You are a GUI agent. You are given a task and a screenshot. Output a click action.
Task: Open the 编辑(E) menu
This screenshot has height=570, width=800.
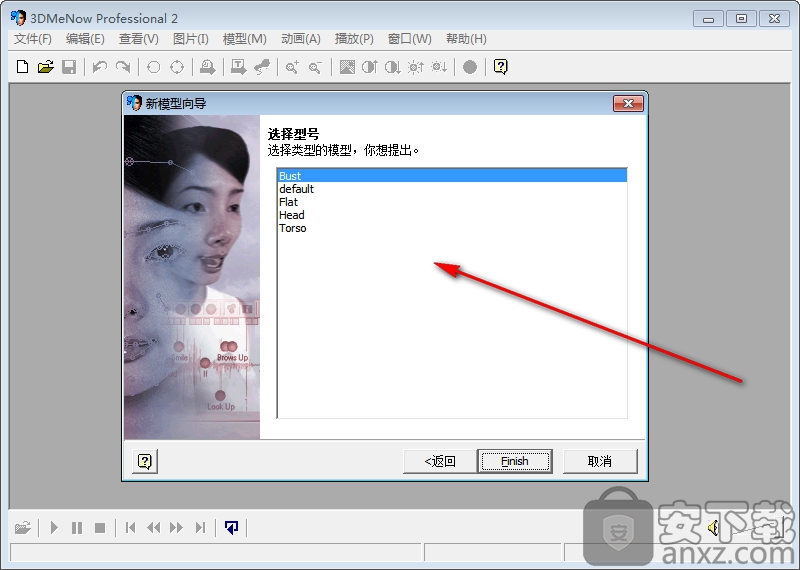tap(85, 39)
